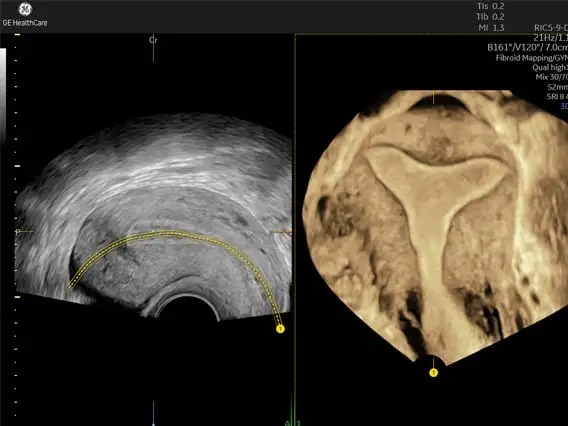The width and height of the screenshot is (568, 426).
Task: Click the 'RIC5-9-D' probe label
Action: pyautogui.click(x=551, y=28)
